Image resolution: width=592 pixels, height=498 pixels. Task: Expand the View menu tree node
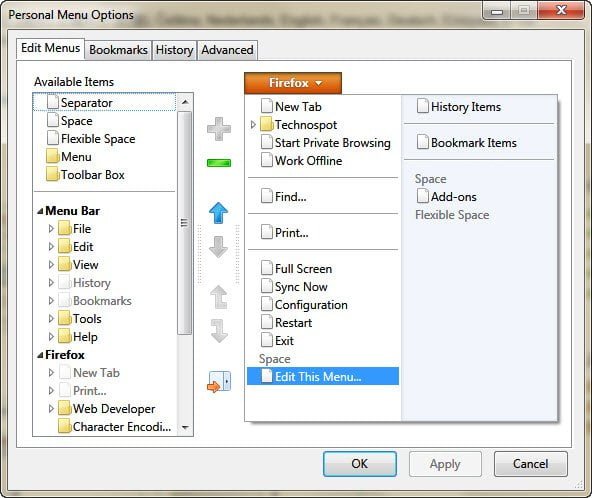pyautogui.click(x=51, y=265)
